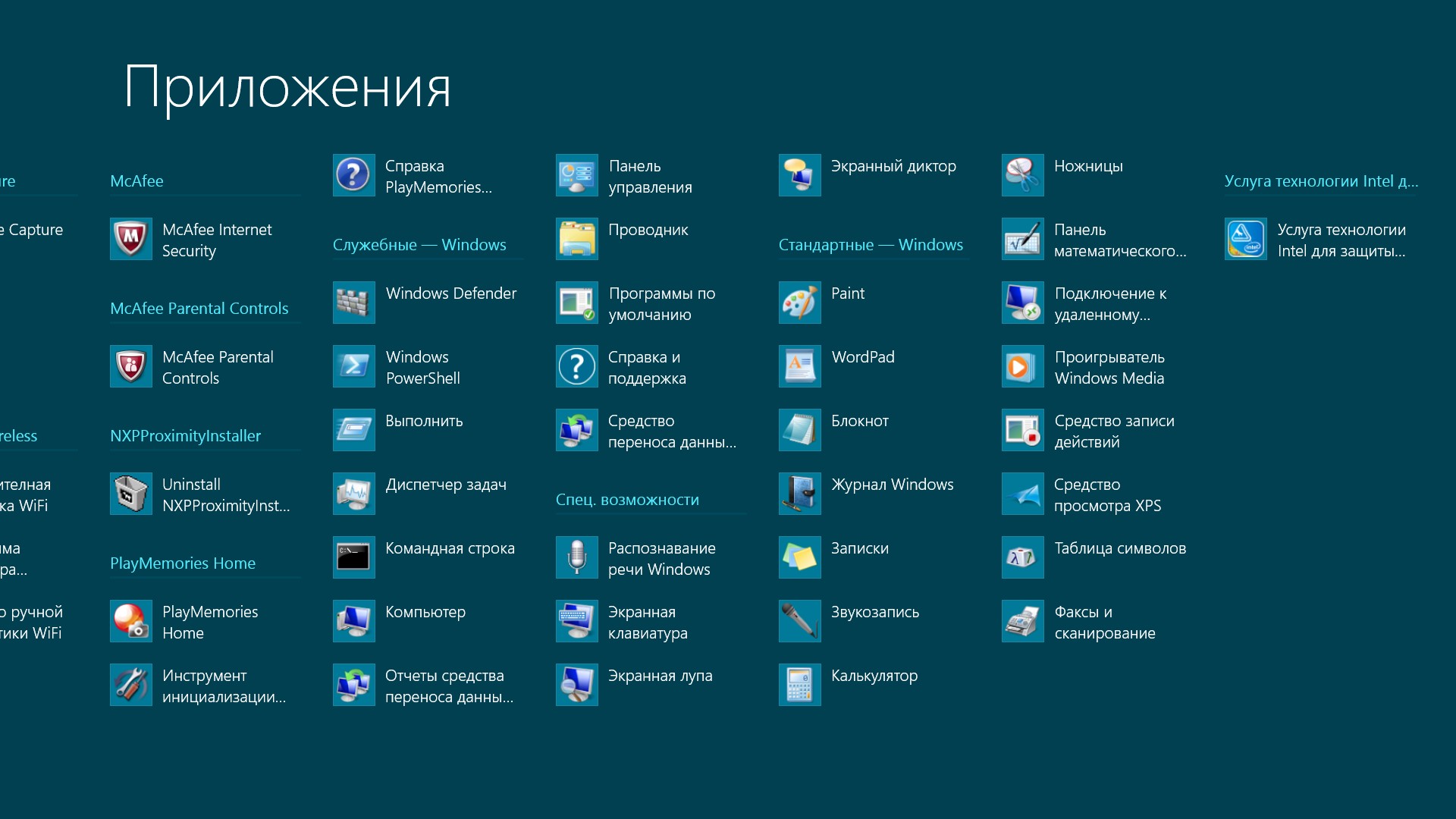This screenshot has width=1456, height=819.
Task: Launch Ножницы snipping tool icon
Action: 1022,175
